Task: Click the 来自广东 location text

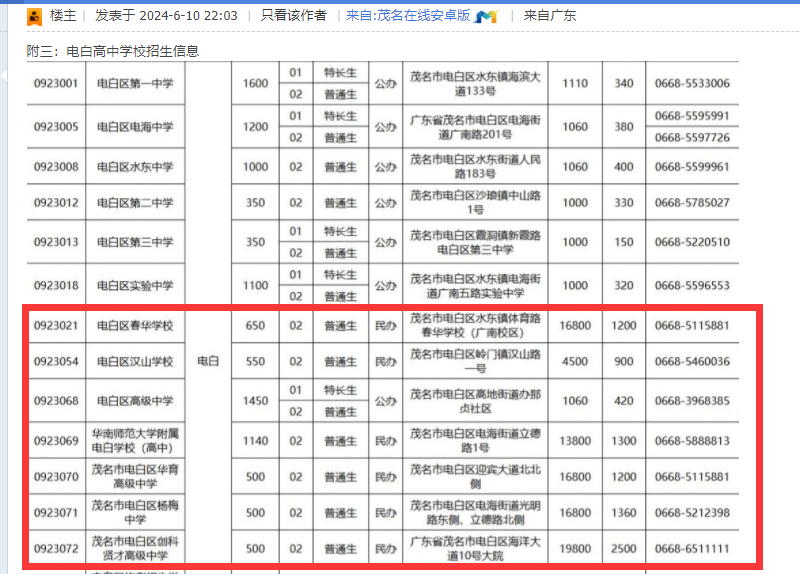Action: (549, 16)
